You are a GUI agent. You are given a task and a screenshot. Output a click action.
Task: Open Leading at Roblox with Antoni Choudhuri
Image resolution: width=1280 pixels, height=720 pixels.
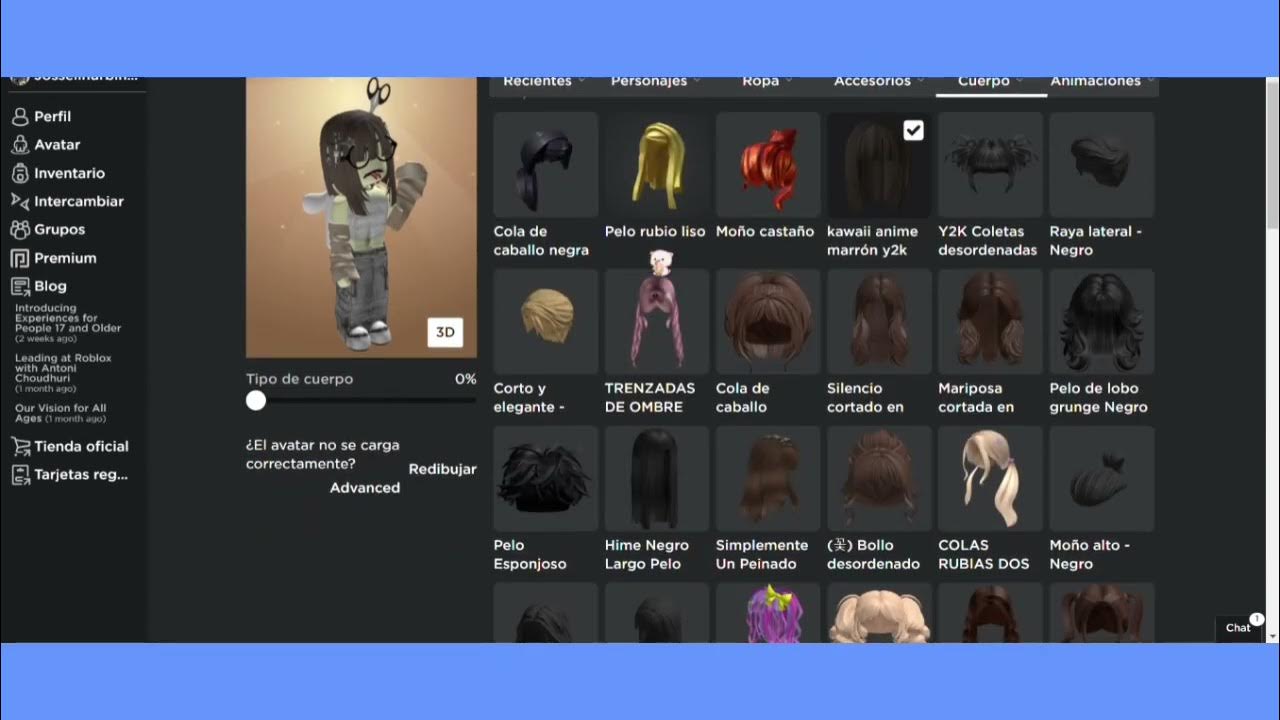click(63, 372)
